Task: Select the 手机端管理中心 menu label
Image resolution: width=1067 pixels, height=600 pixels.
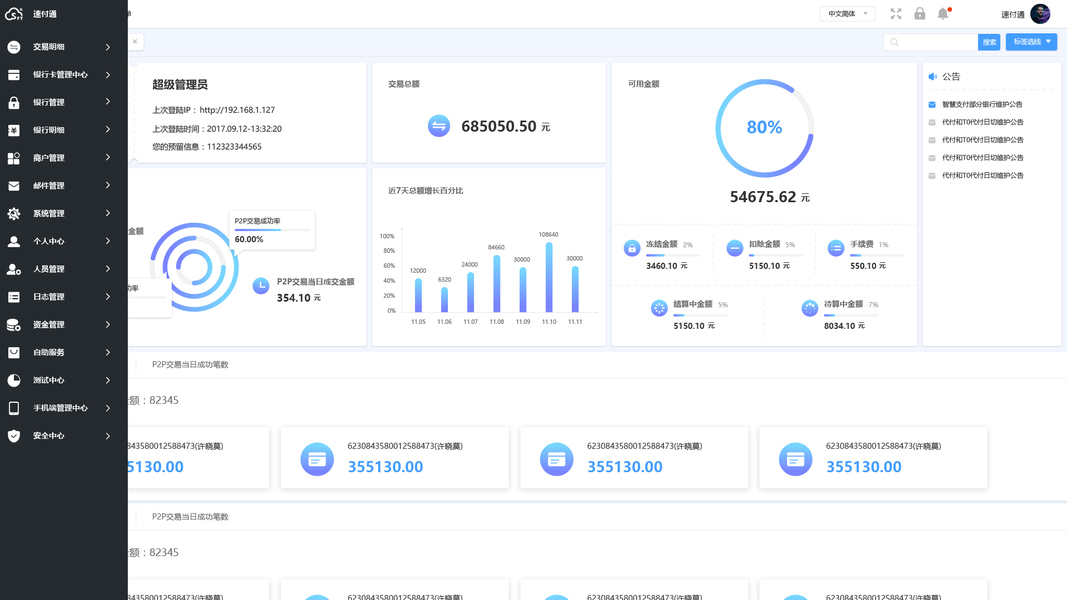Action: click(x=61, y=408)
